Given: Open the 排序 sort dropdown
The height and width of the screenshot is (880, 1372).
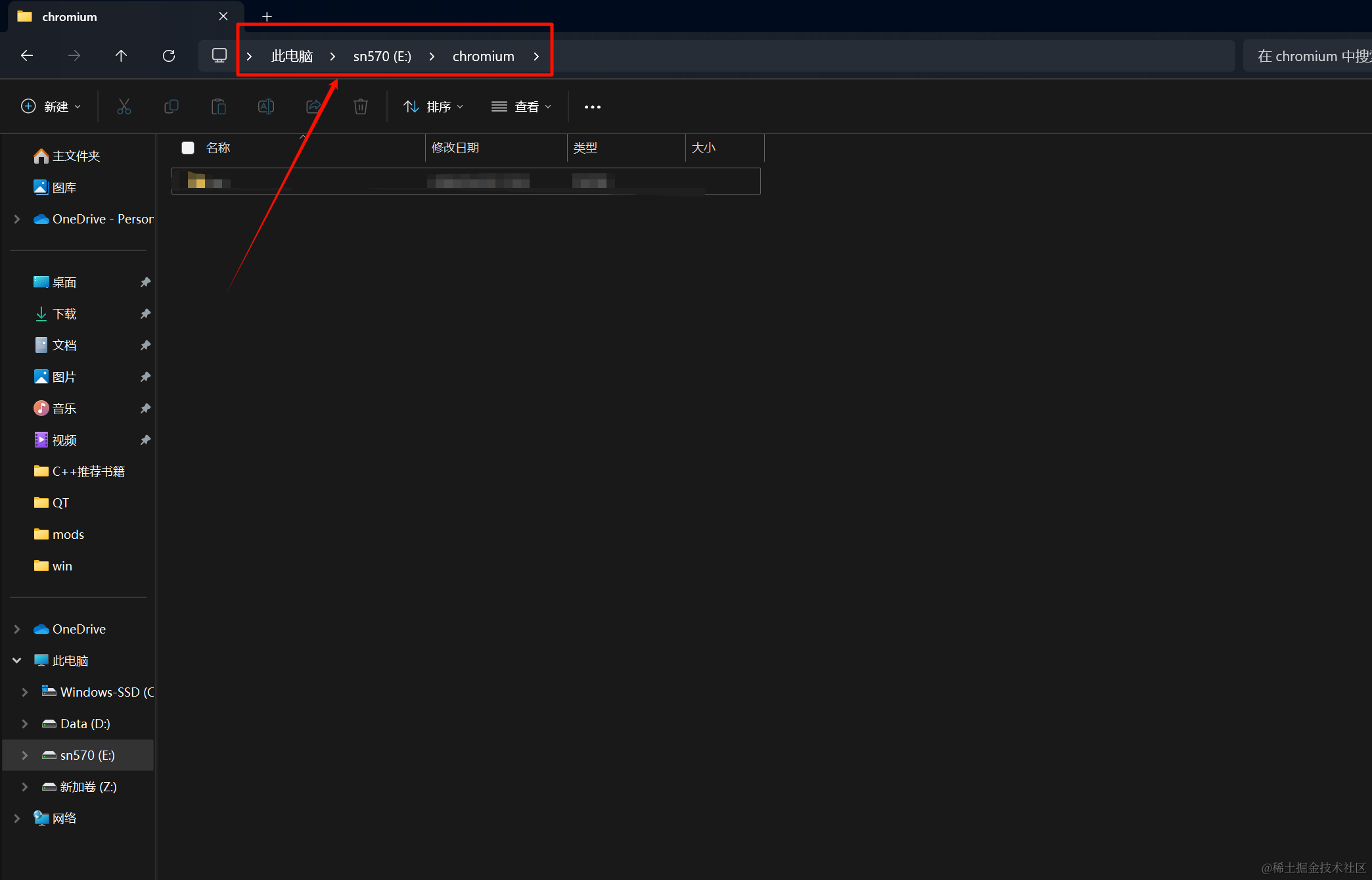Looking at the screenshot, I should pos(434,106).
